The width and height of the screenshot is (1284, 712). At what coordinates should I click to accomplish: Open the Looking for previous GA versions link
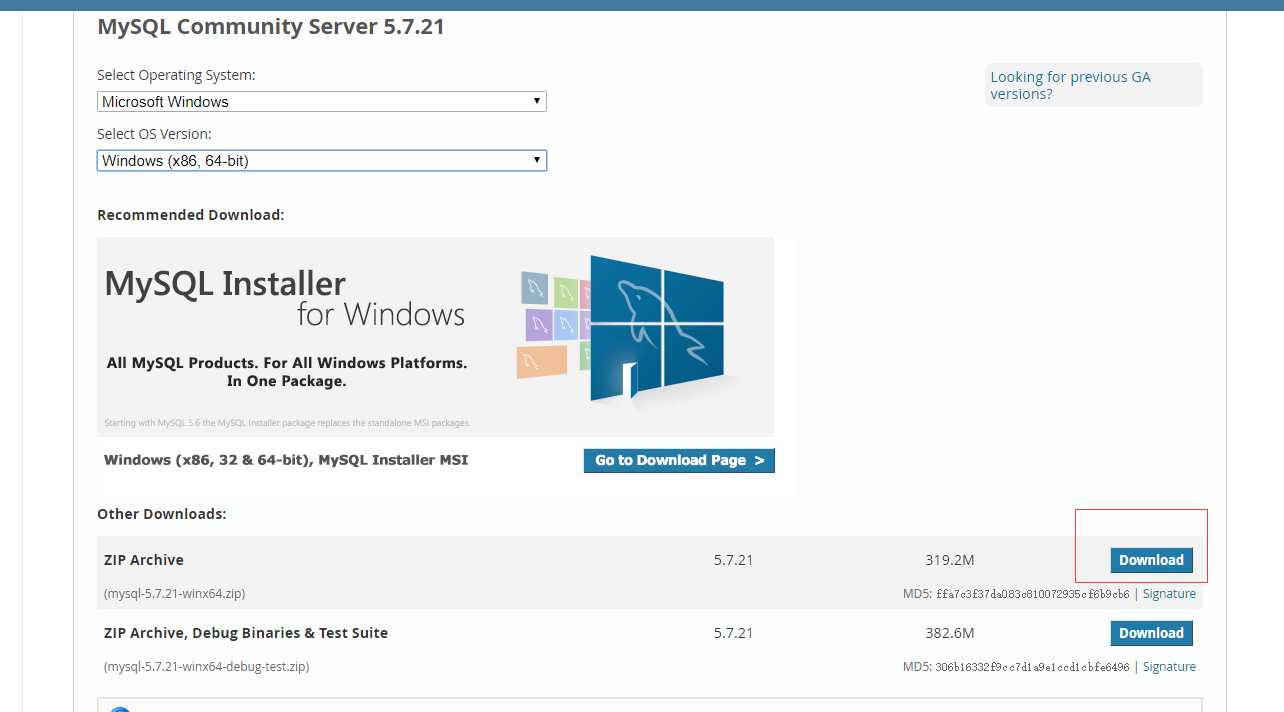1070,85
